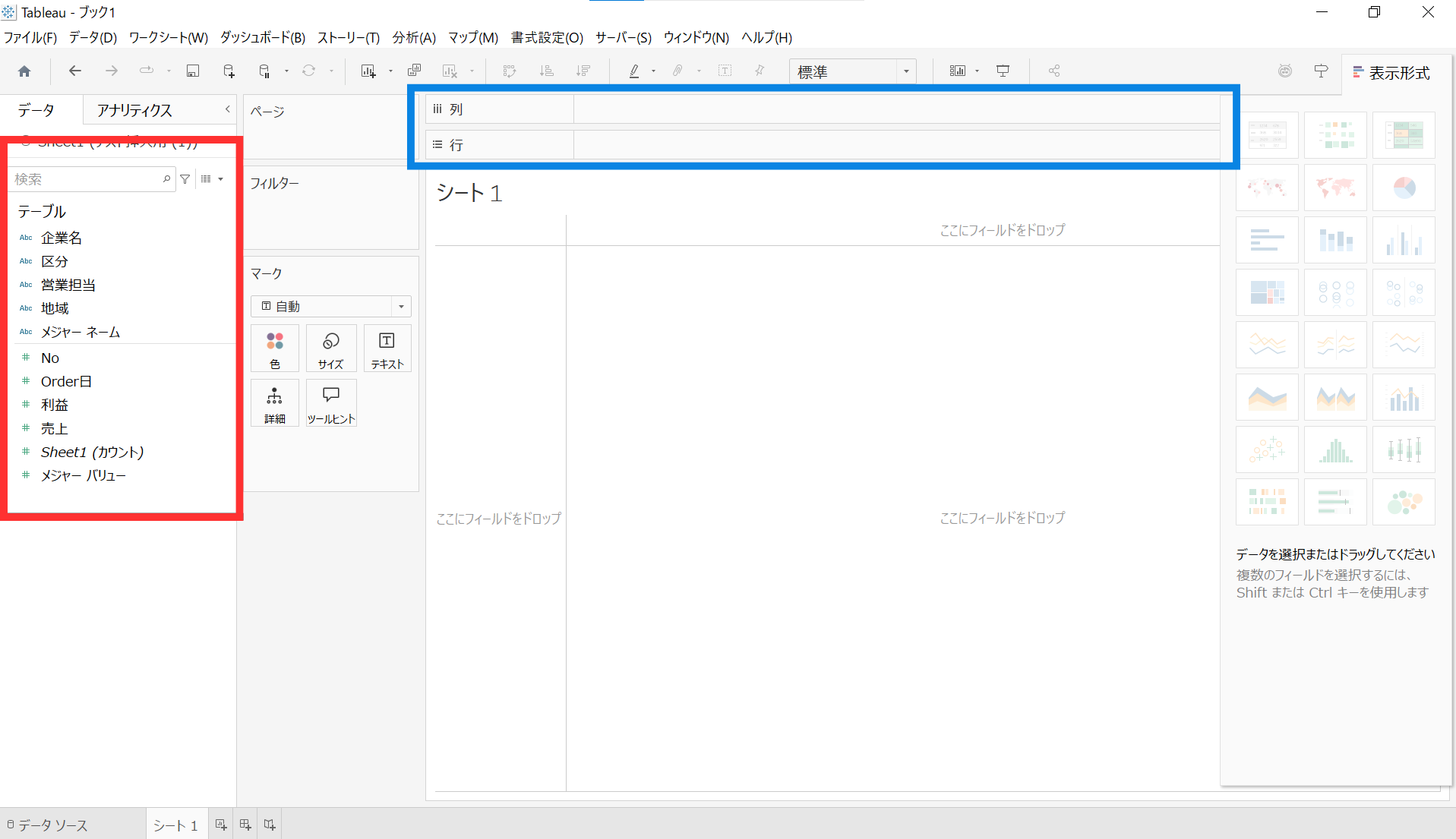Click the Save workbook icon
Screen dimensions: 1456x839
point(193,71)
